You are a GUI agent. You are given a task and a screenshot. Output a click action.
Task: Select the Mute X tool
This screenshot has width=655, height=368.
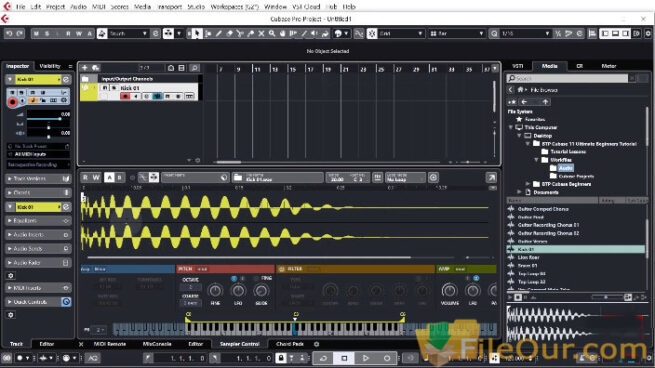coord(261,33)
